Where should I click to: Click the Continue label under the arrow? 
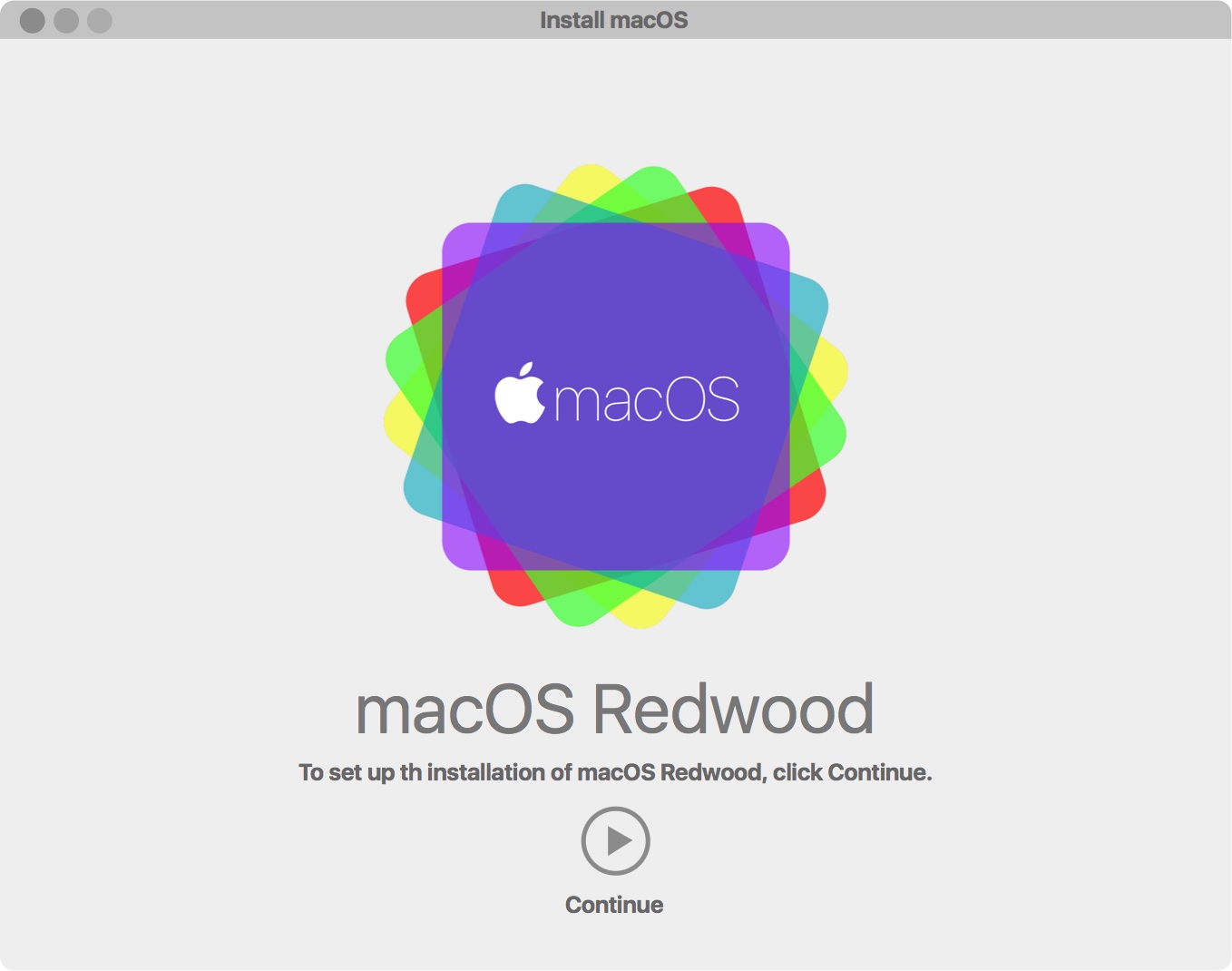(614, 905)
